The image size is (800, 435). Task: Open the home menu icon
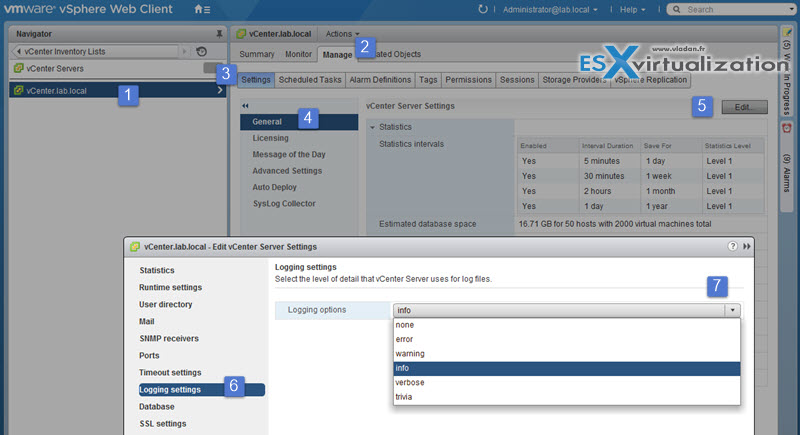(x=202, y=9)
